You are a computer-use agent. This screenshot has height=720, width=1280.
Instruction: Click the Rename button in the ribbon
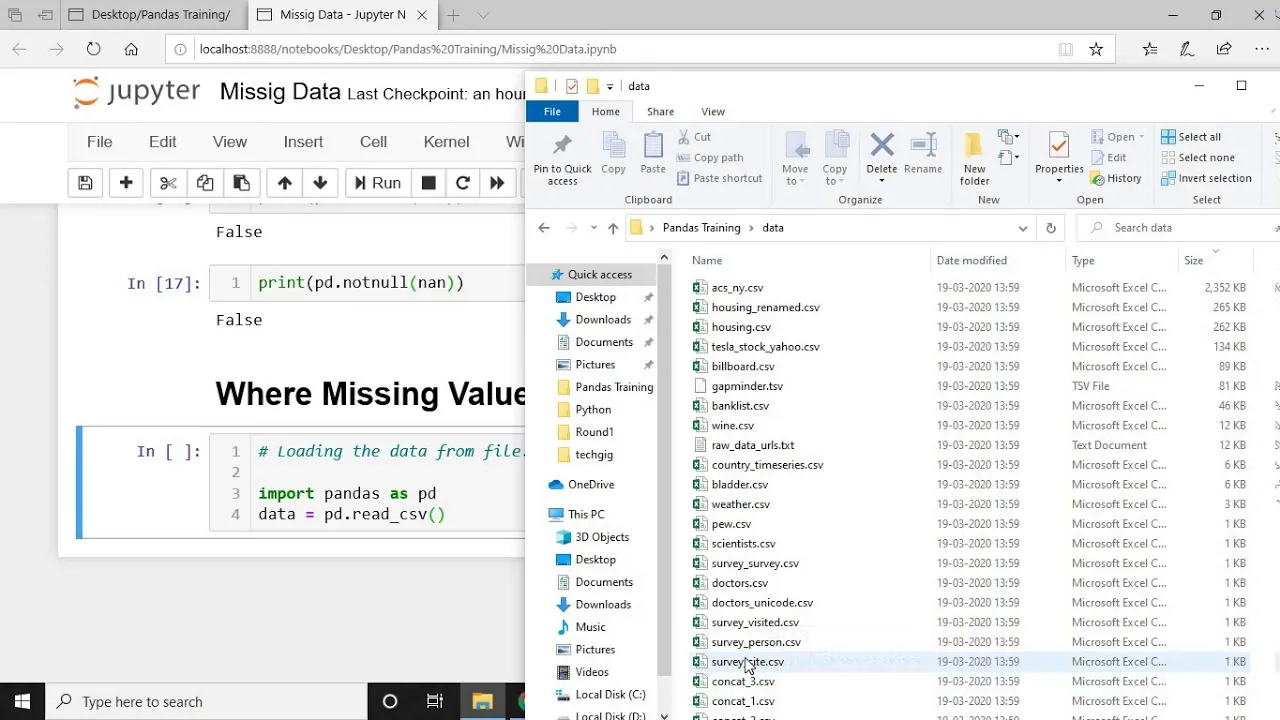[x=923, y=153]
